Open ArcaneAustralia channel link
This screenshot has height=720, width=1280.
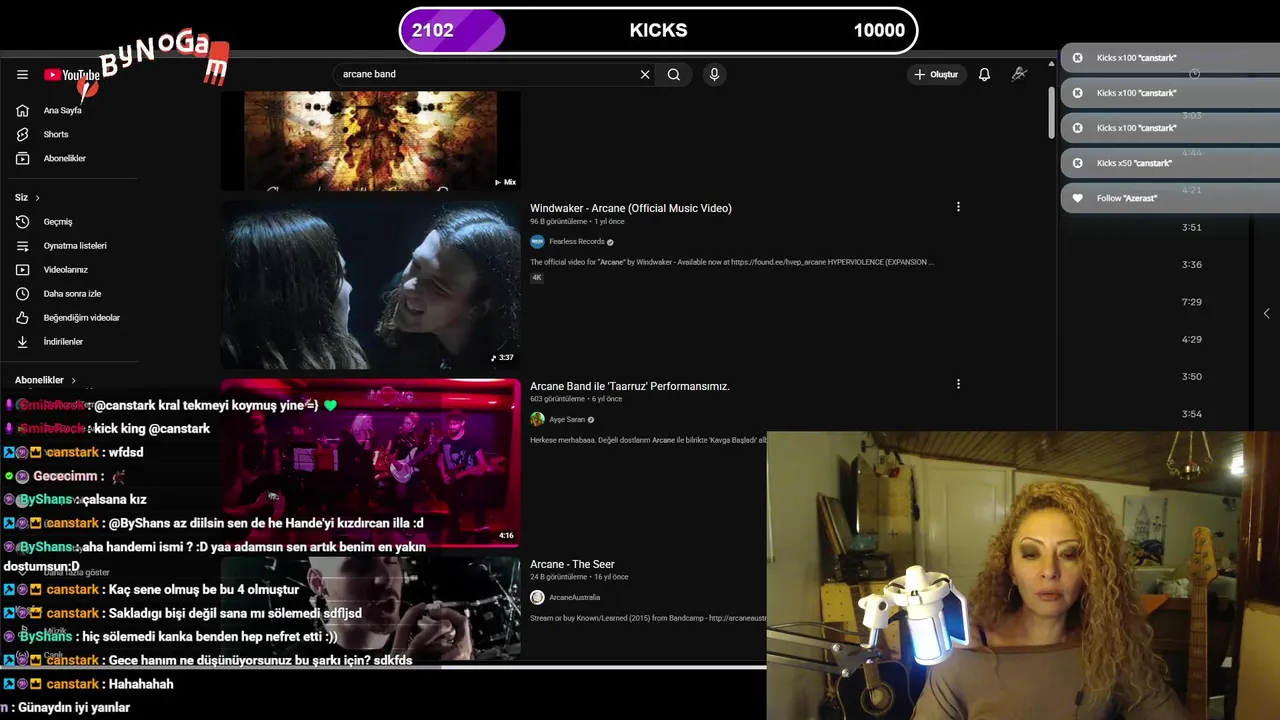[575, 597]
